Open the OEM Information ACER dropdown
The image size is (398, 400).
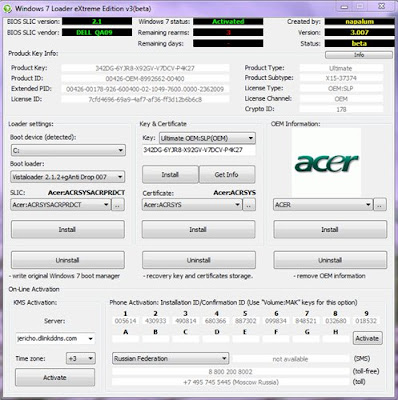click(323, 205)
